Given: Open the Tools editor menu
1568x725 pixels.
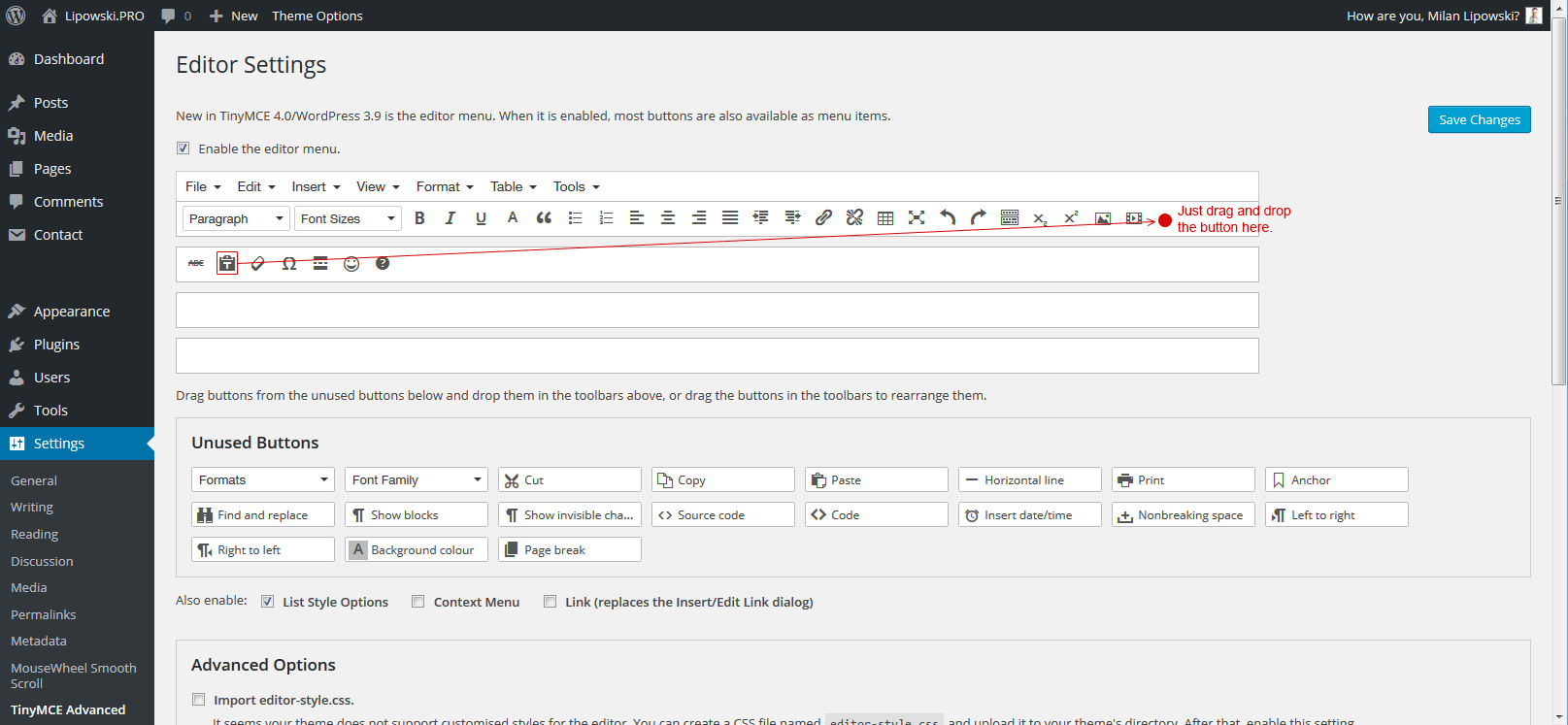Looking at the screenshot, I should 576,186.
